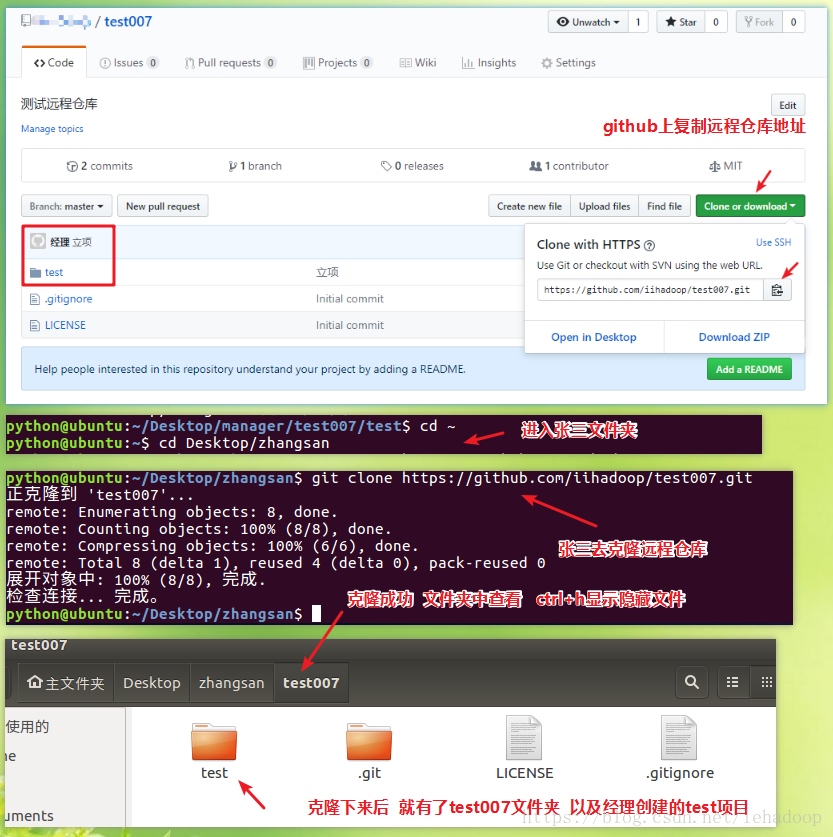Click the file manager search icon
The image size is (833, 837).
coord(692,682)
